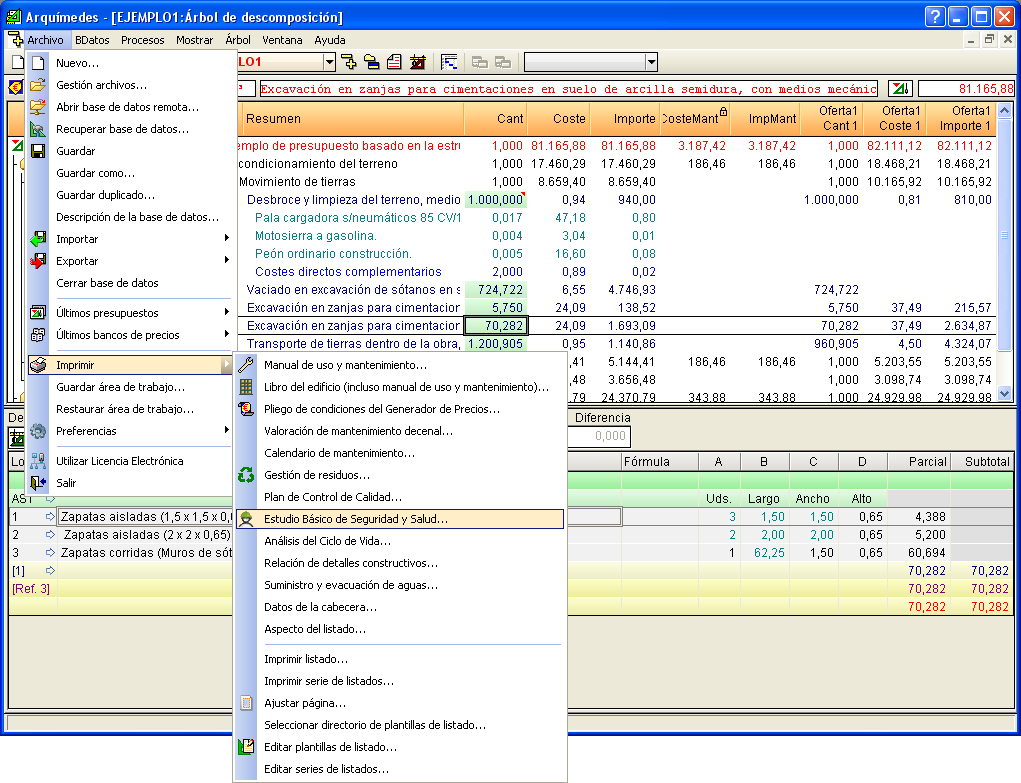Open the Procesos menu

143,40
